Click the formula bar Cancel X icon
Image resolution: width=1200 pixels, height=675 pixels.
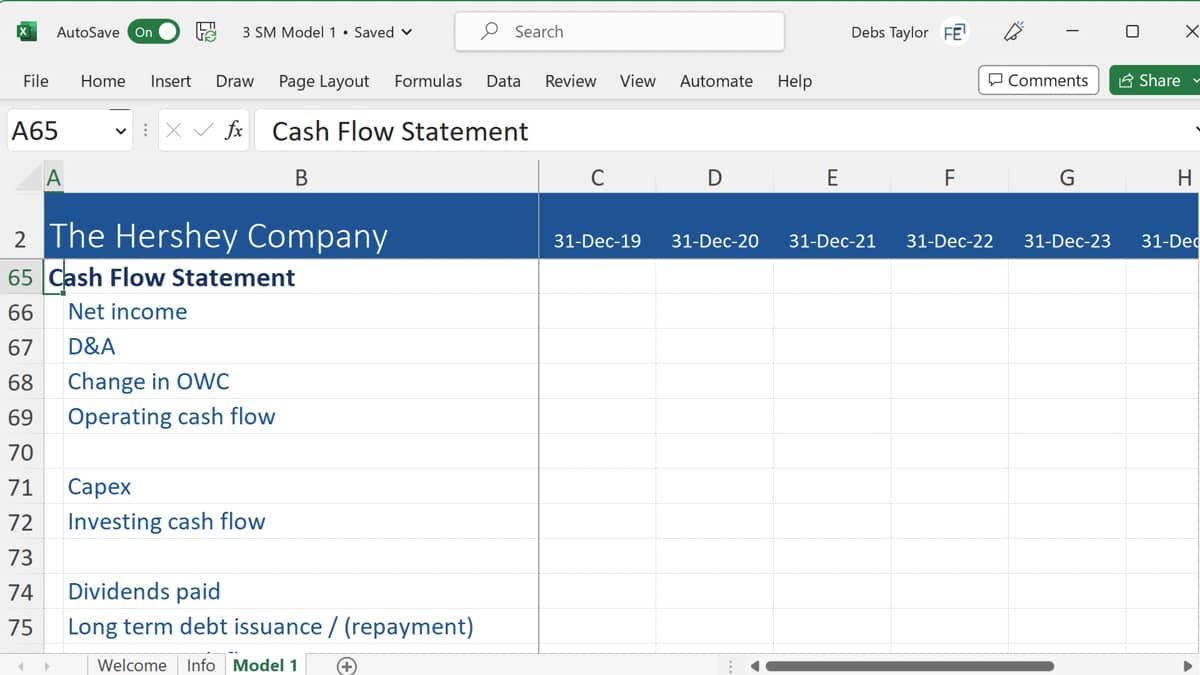173,131
